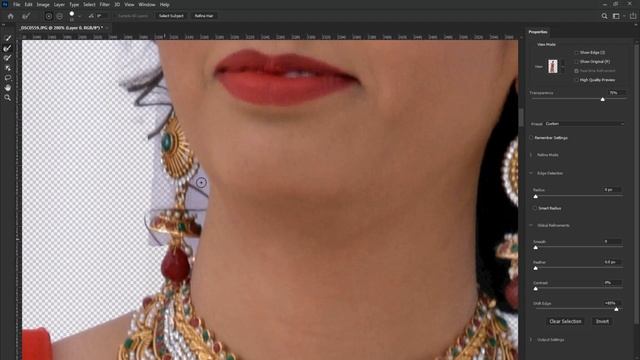Toggle Sample All Layers option
Screen dimensions: 640x360
click(132, 16)
